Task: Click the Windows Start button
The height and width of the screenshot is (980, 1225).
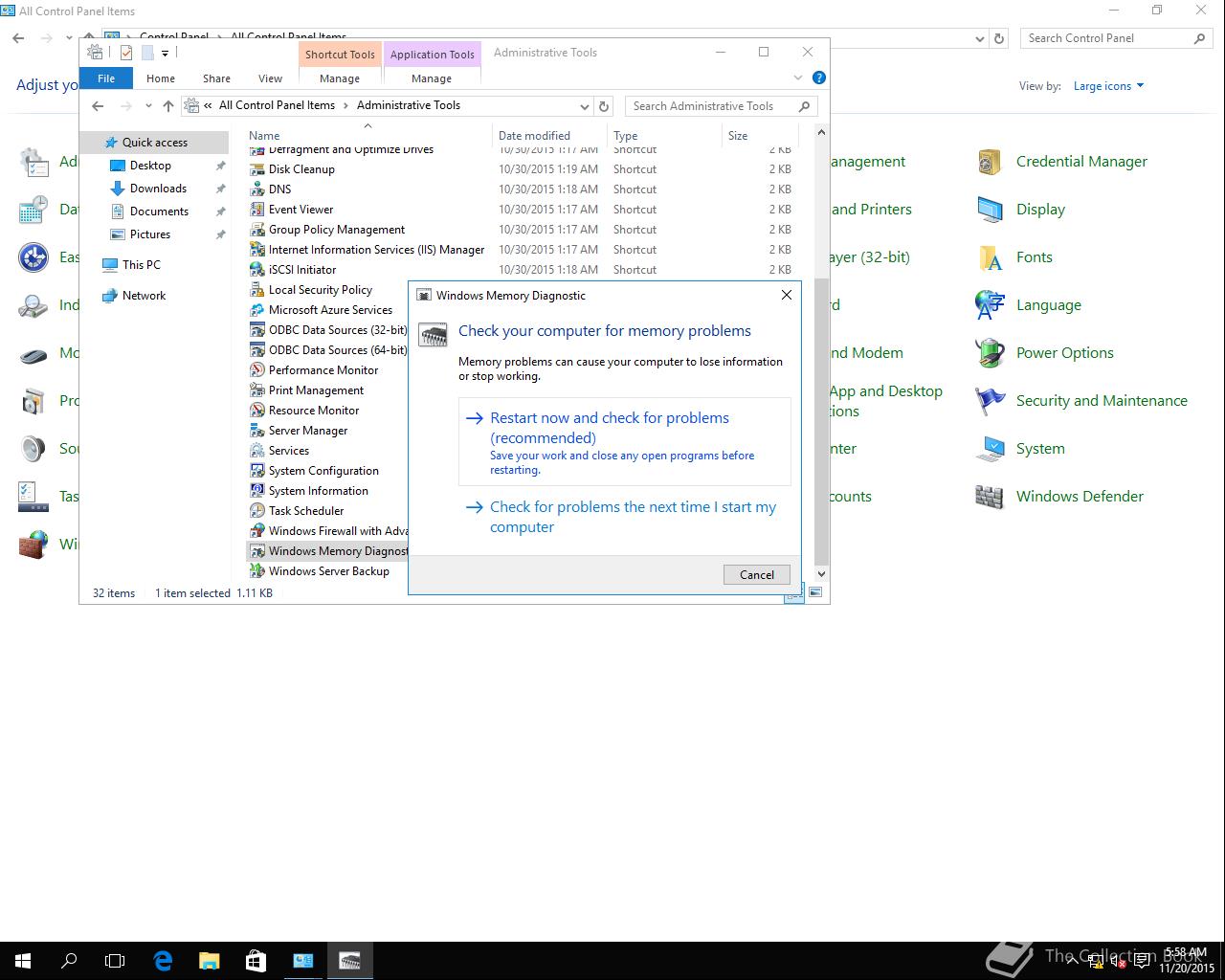Action: pos(23,961)
